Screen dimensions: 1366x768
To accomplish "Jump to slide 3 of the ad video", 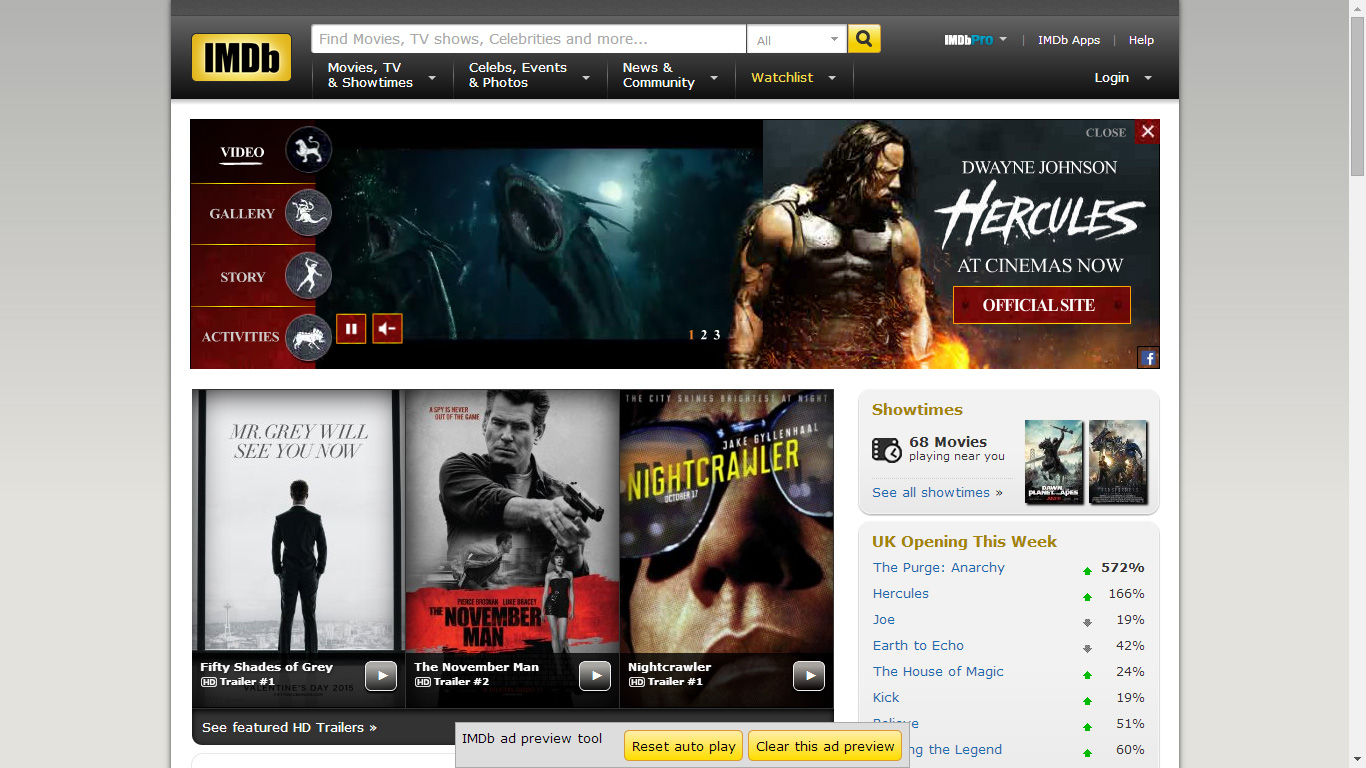I will (x=717, y=335).
